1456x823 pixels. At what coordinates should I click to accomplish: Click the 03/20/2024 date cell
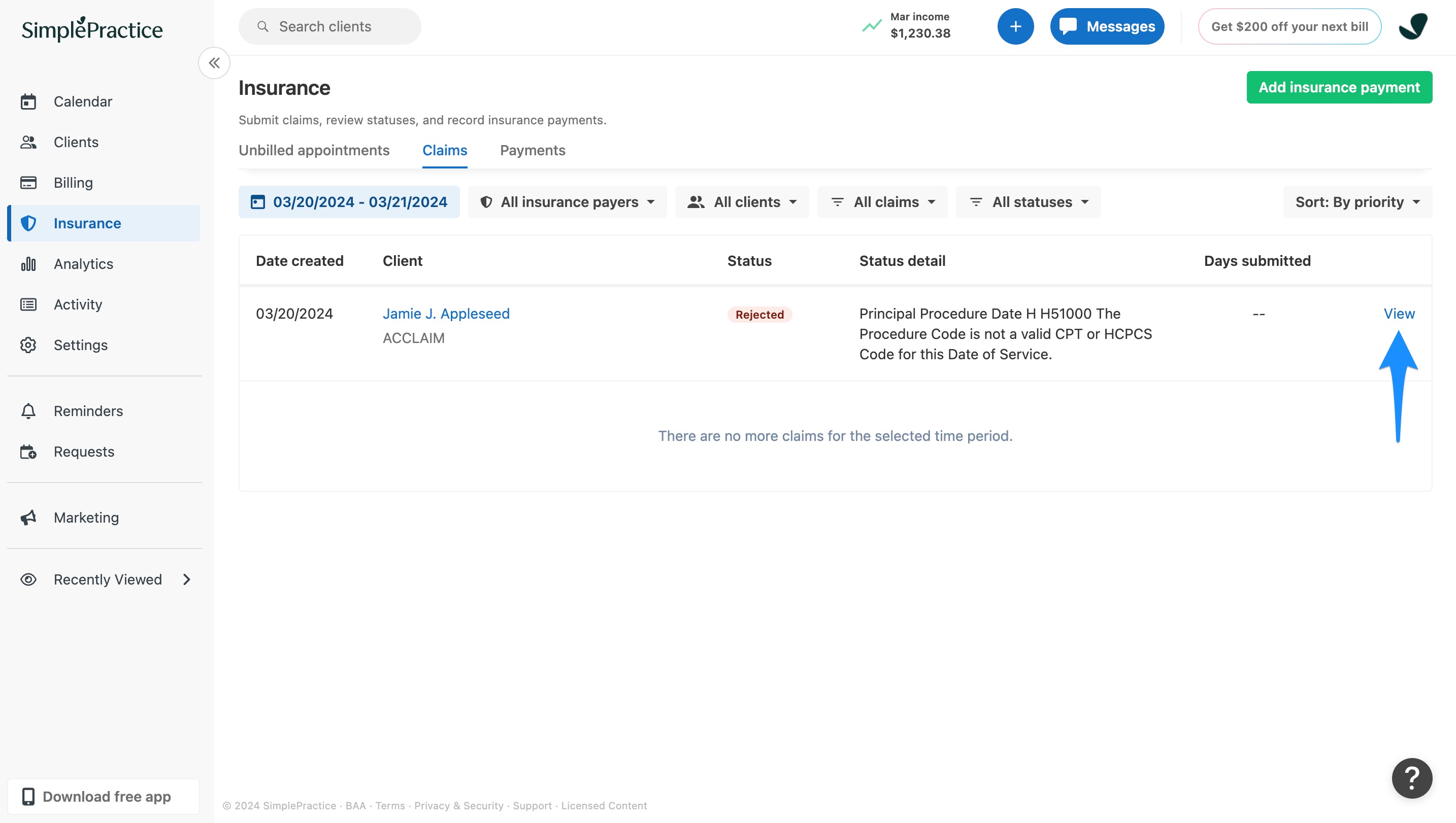[294, 314]
